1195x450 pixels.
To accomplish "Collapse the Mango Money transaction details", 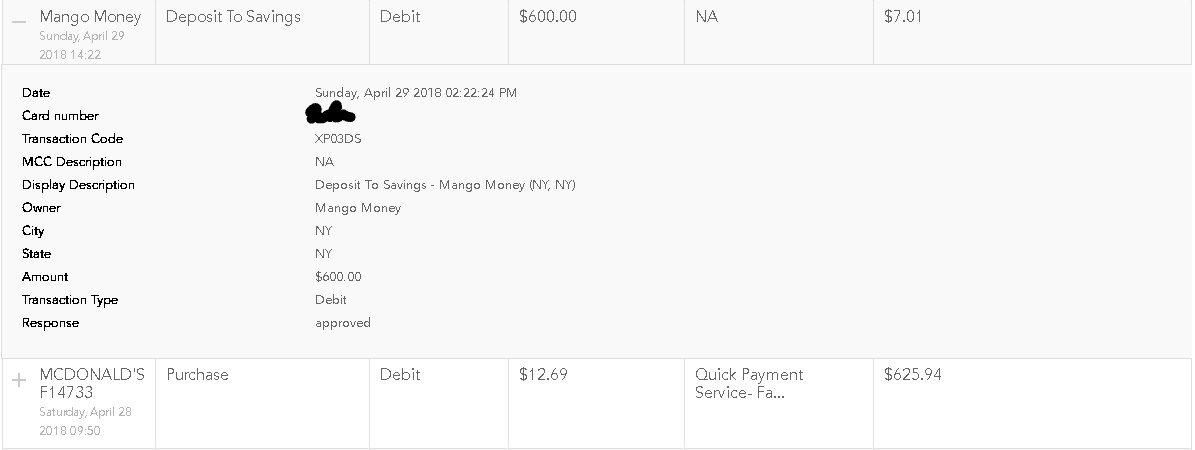I will [19, 21].
